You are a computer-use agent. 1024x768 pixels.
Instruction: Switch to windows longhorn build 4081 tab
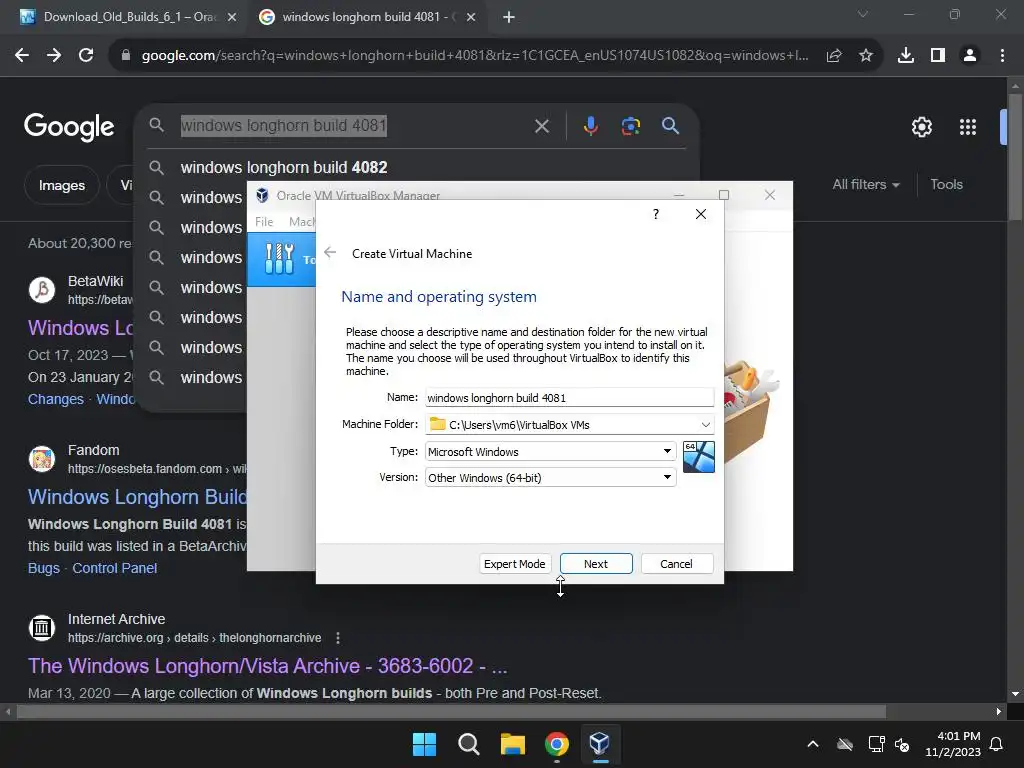(366, 17)
